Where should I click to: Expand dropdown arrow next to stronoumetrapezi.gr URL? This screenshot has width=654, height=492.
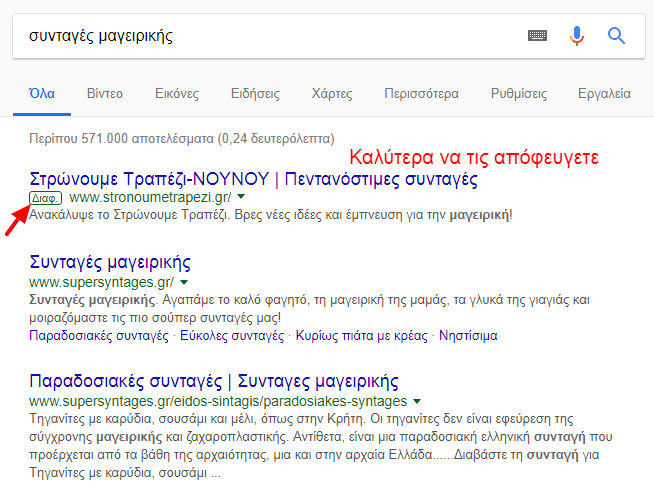point(241,198)
